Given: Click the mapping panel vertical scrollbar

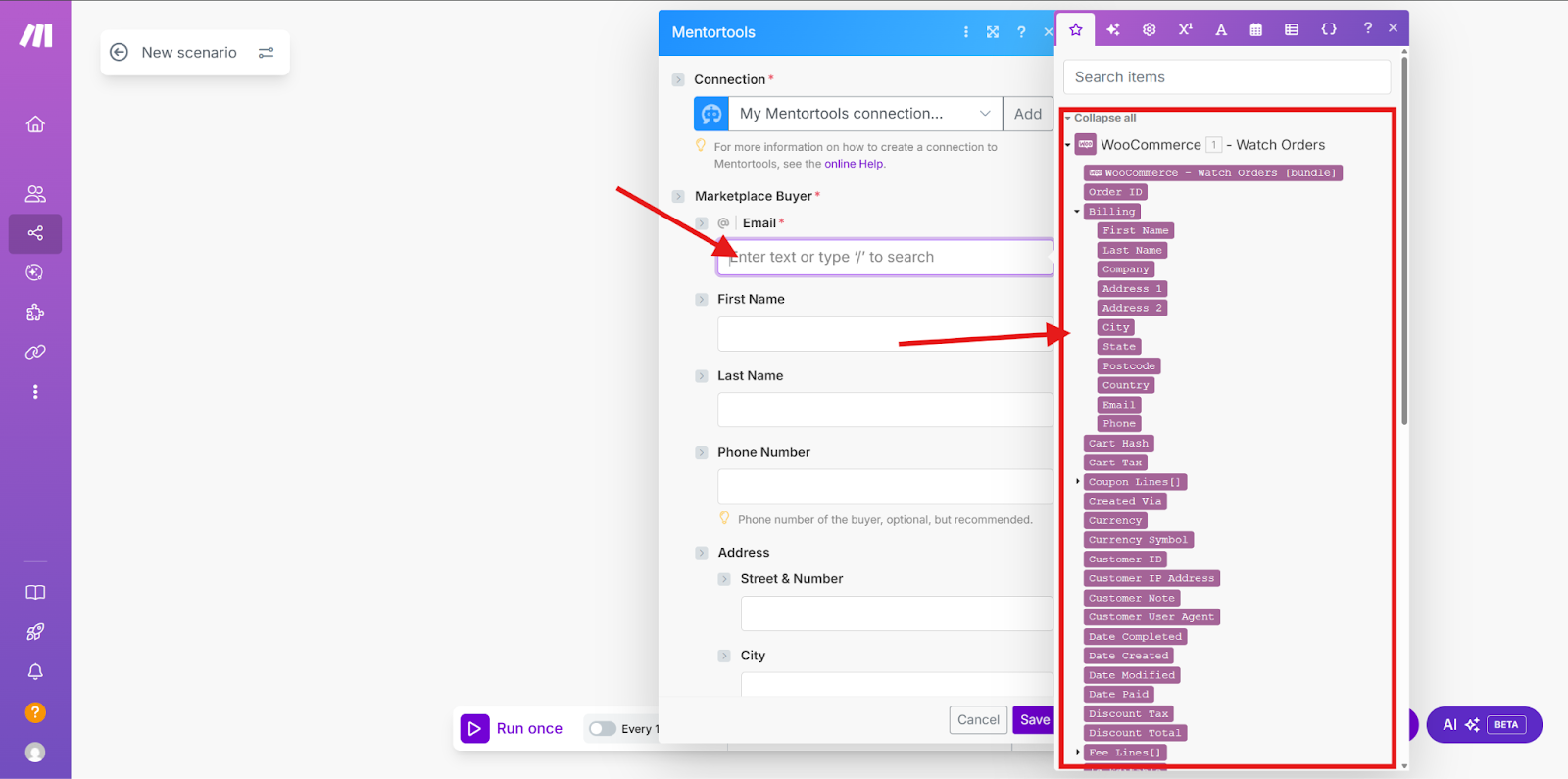Looking at the screenshot, I should [x=1404, y=240].
